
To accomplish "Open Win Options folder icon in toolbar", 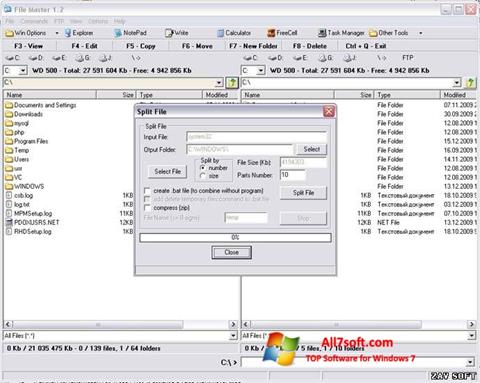I will (x=10, y=33).
